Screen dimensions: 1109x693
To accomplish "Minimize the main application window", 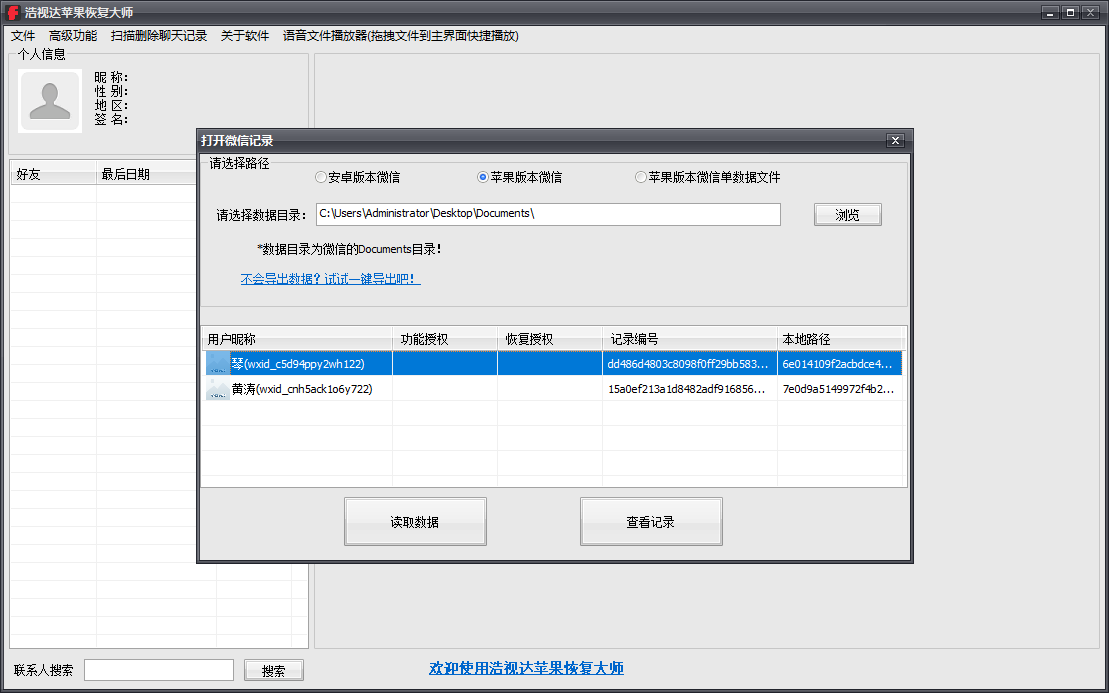I will (x=1050, y=12).
